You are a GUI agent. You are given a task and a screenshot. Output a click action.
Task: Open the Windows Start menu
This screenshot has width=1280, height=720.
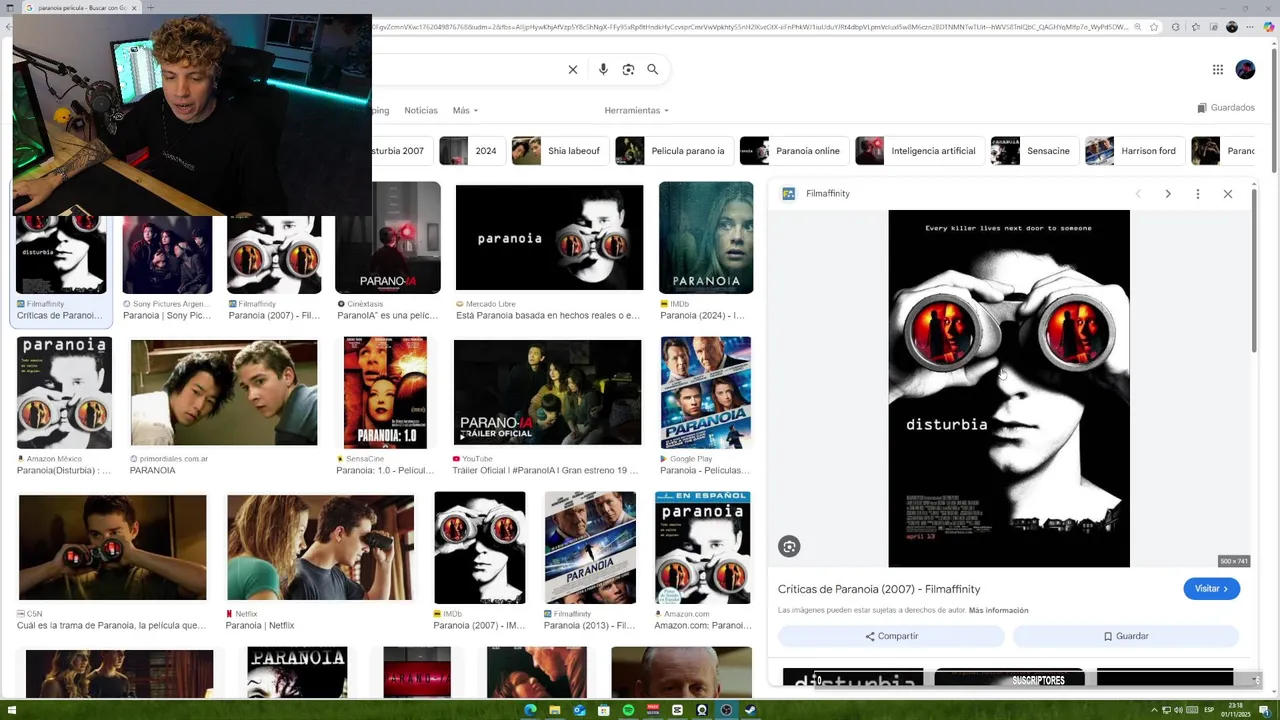(12, 710)
